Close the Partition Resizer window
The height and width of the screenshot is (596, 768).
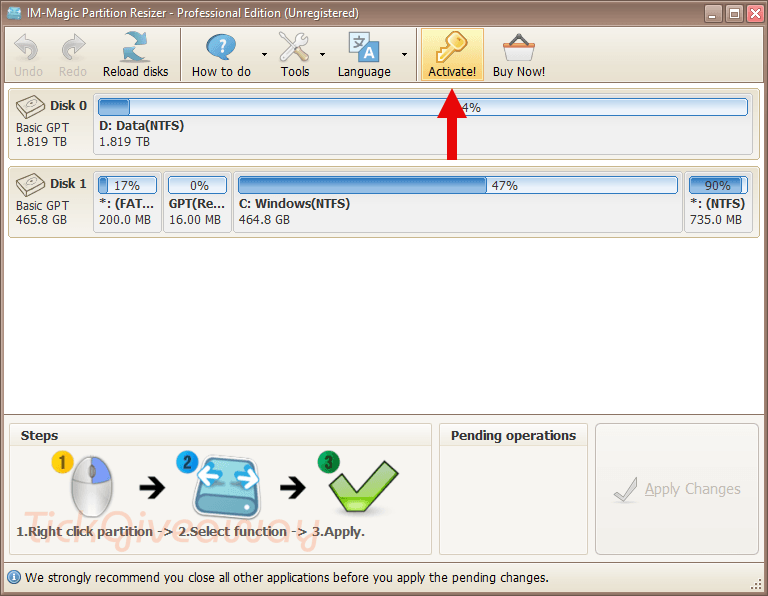point(755,14)
